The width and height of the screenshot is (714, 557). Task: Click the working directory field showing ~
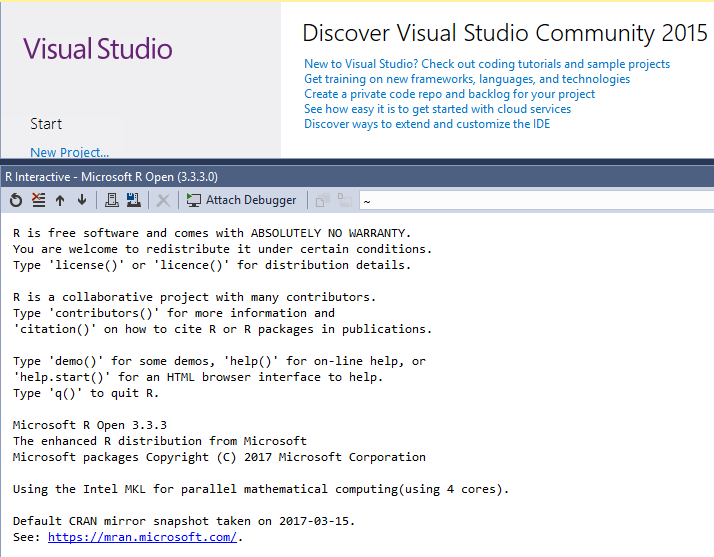536,201
